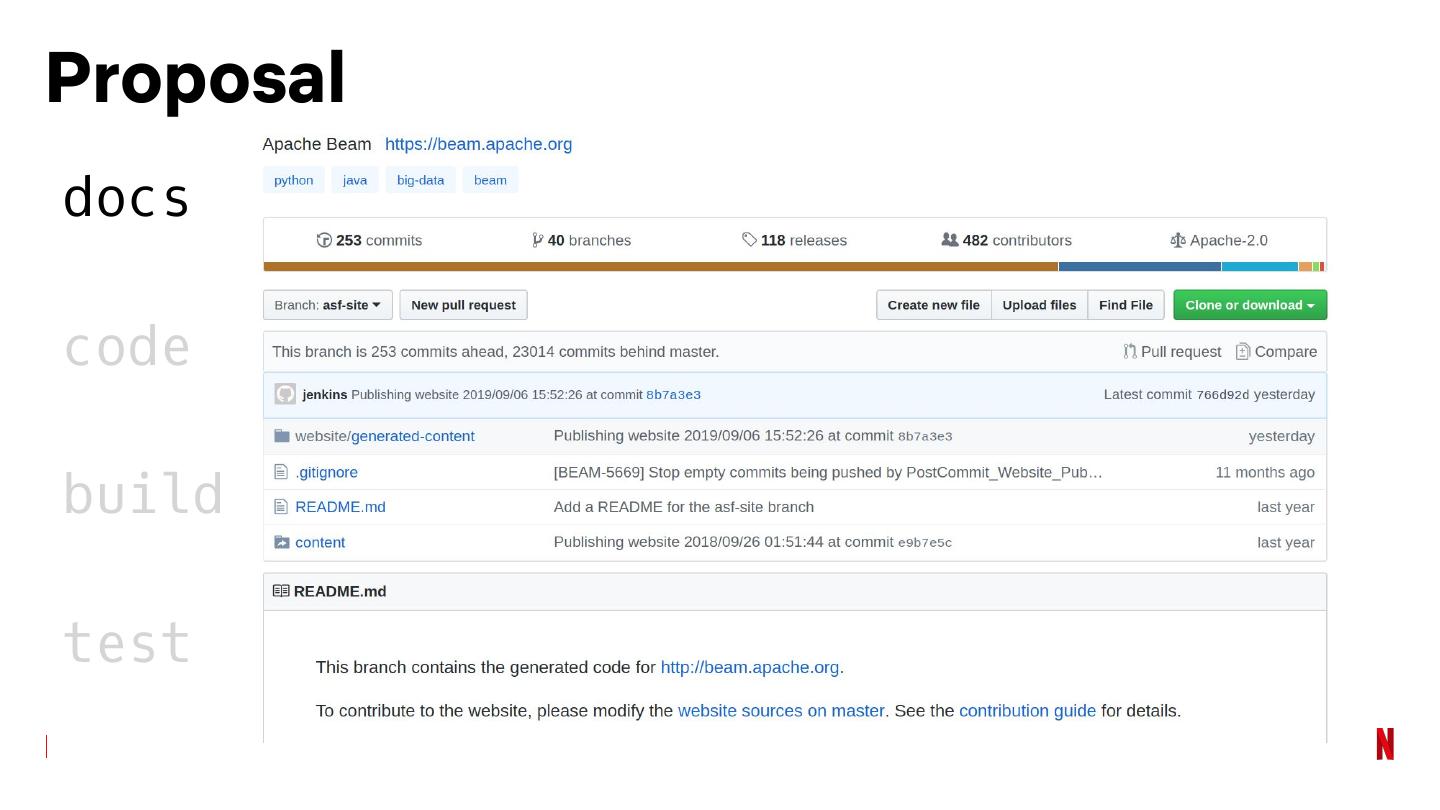The height and width of the screenshot is (810, 1440).
Task: Open the generated-content folder link
Action: 413,436
